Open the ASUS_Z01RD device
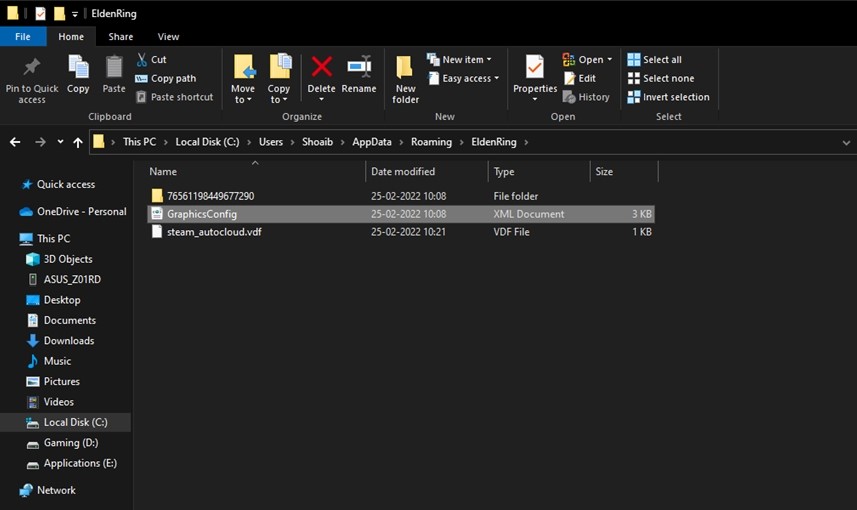This screenshot has width=857, height=510. tap(64, 279)
